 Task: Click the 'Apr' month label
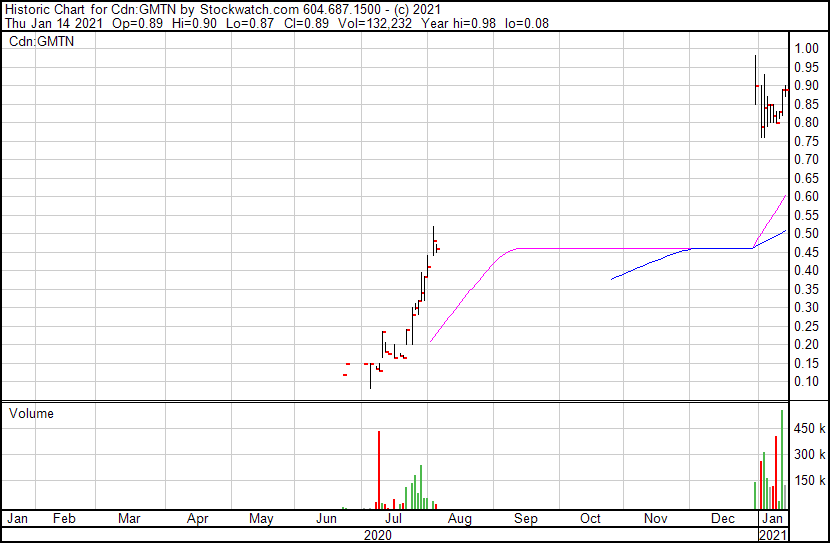pos(197,519)
